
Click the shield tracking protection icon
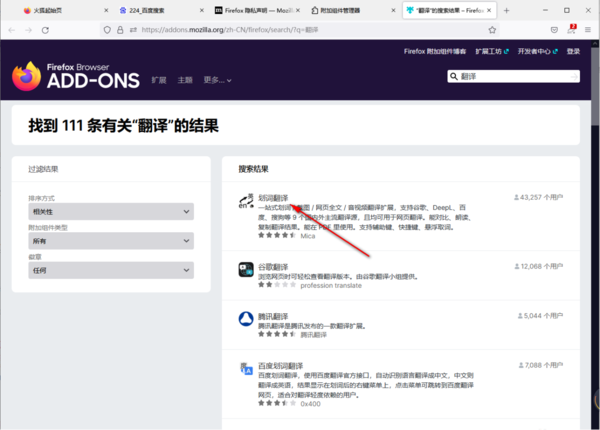(107, 30)
